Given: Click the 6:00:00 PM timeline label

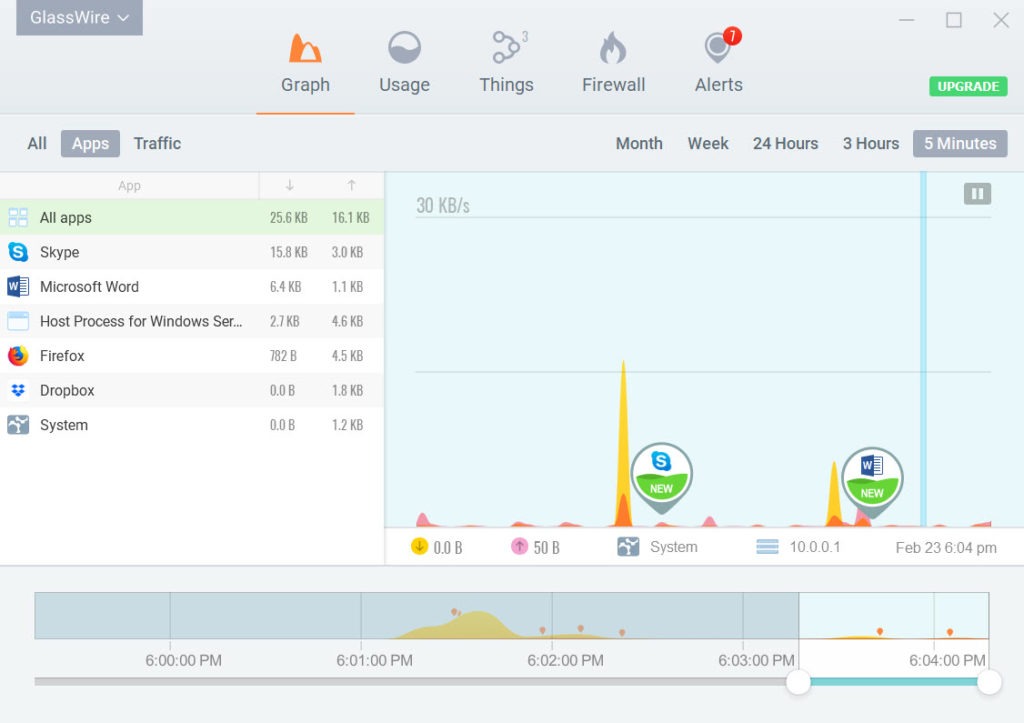Looking at the screenshot, I should tap(184, 660).
